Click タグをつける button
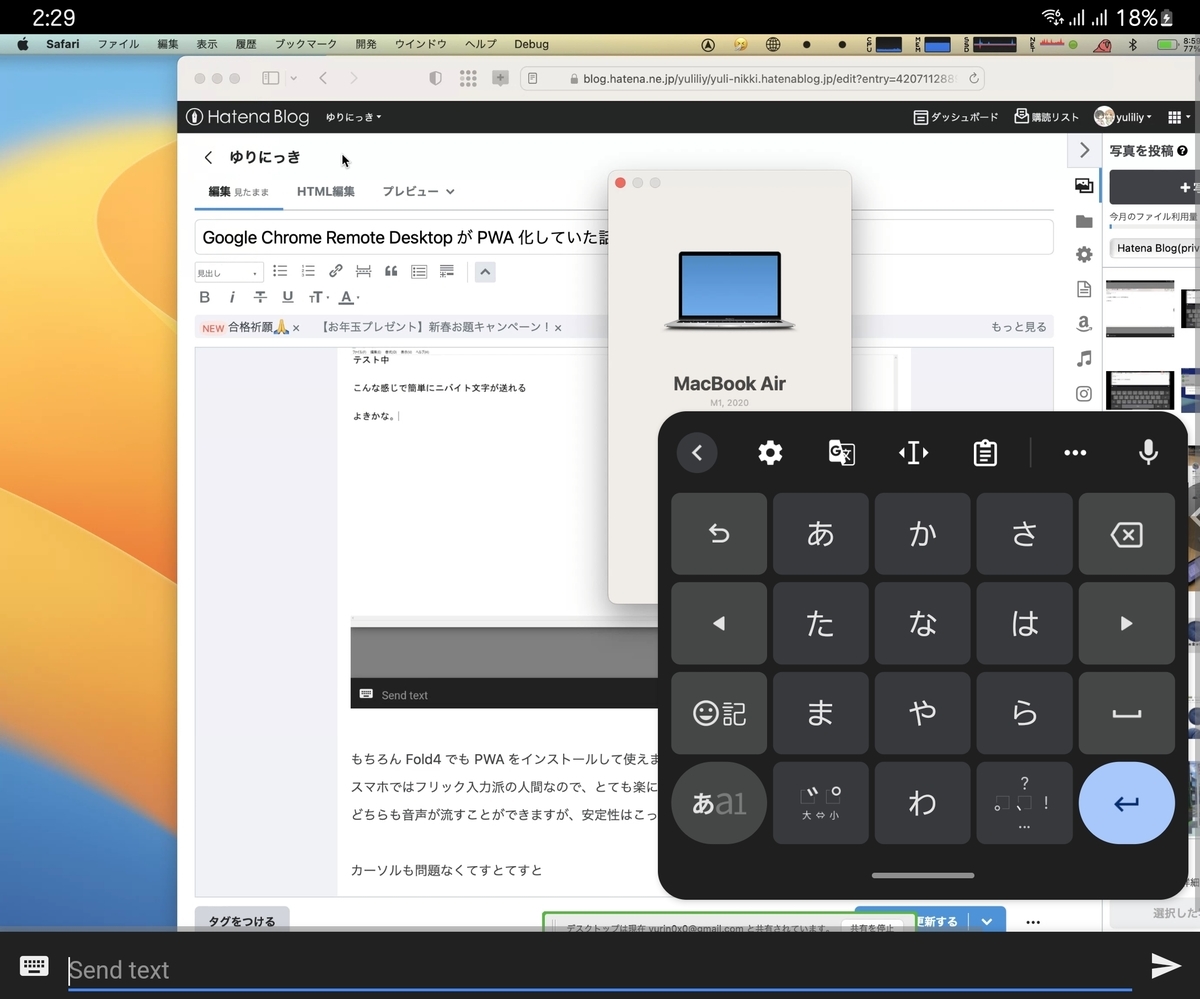 (x=242, y=921)
